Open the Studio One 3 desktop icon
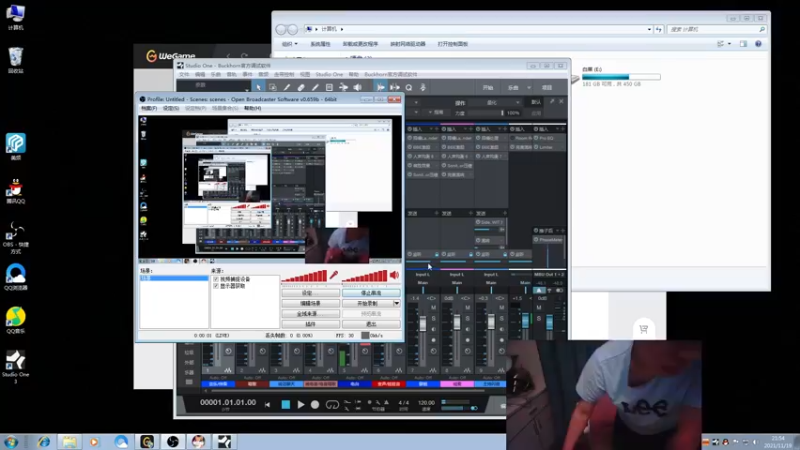 (15, 366)
